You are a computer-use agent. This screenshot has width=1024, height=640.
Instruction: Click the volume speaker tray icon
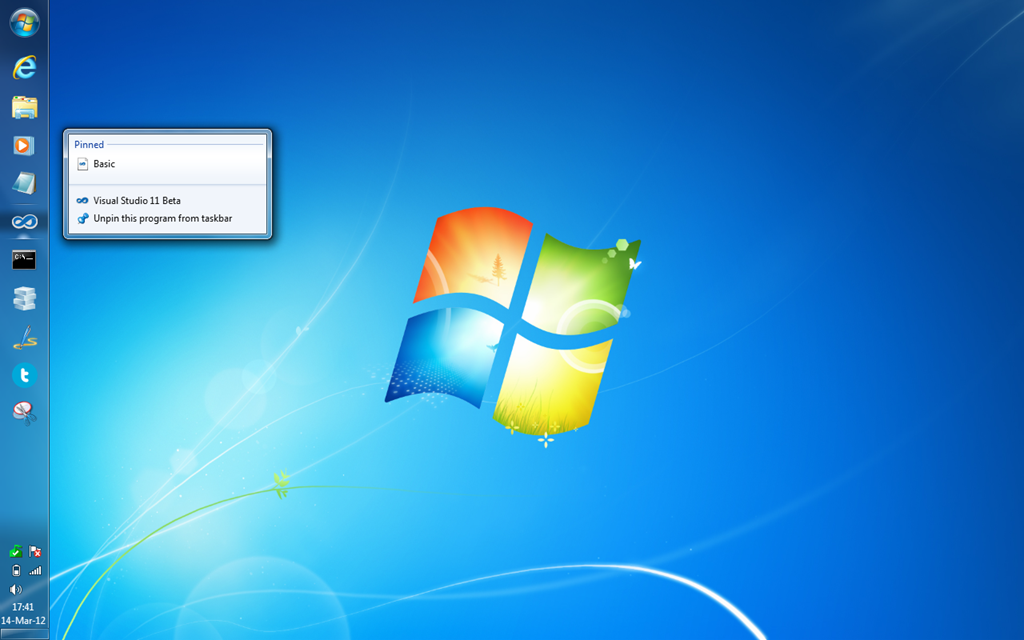point(16,590)
